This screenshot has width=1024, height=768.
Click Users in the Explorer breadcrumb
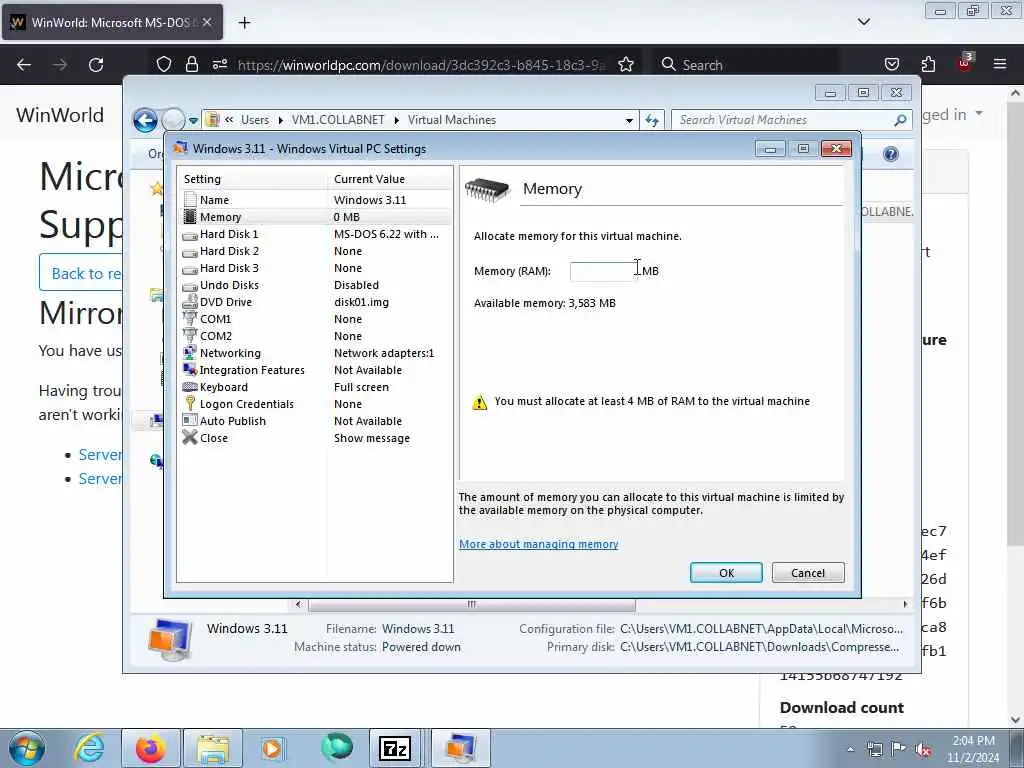[x=255, y=120]
